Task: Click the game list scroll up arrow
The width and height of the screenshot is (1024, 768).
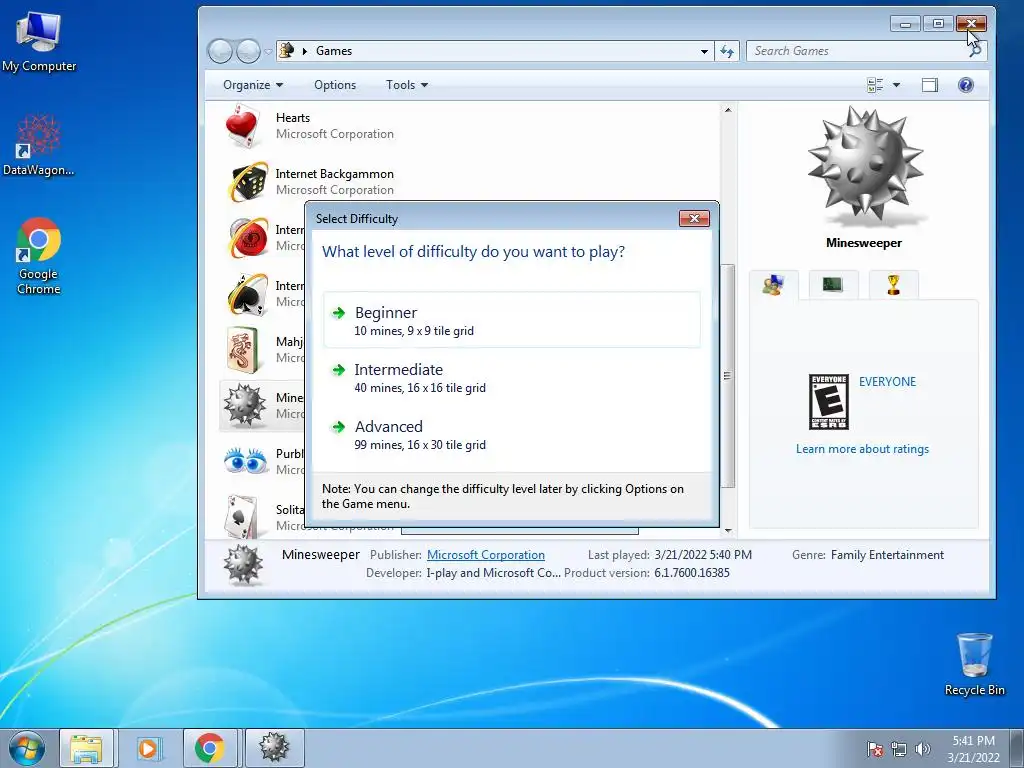Action: (728, 110)
